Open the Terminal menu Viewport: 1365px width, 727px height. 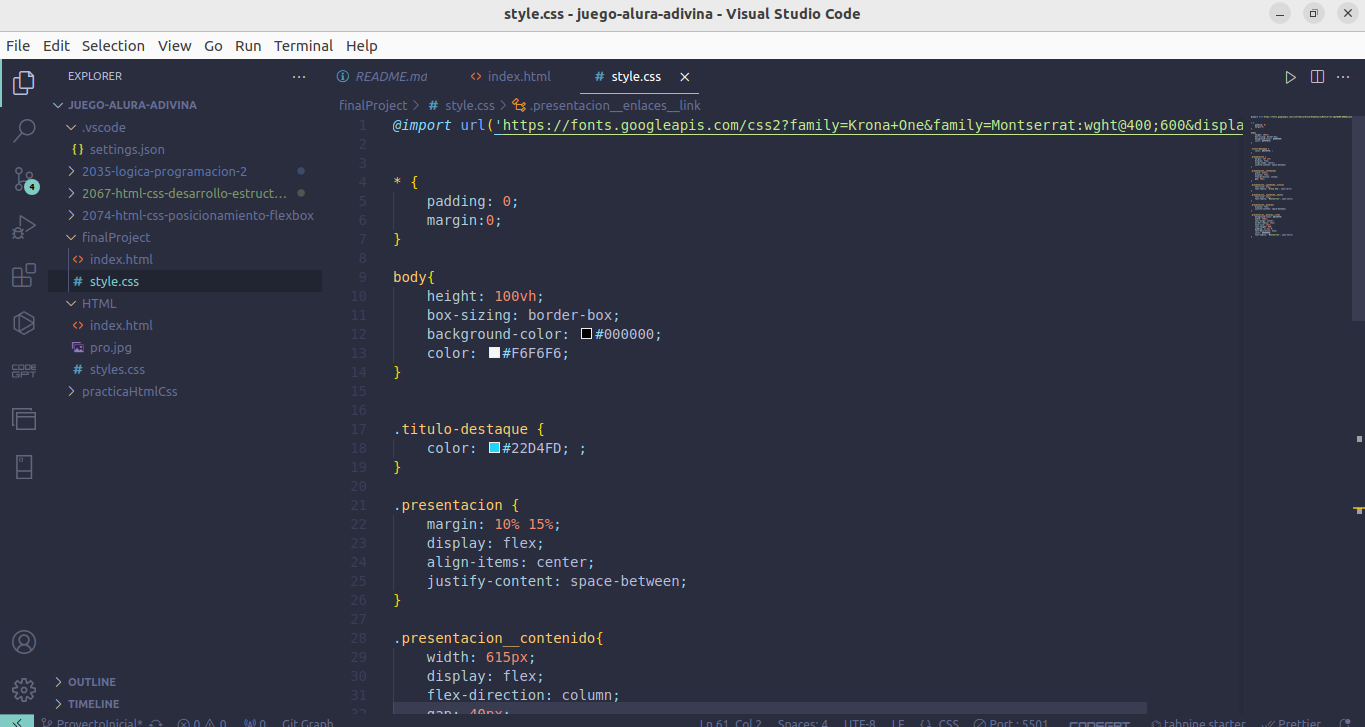point(303,46)
